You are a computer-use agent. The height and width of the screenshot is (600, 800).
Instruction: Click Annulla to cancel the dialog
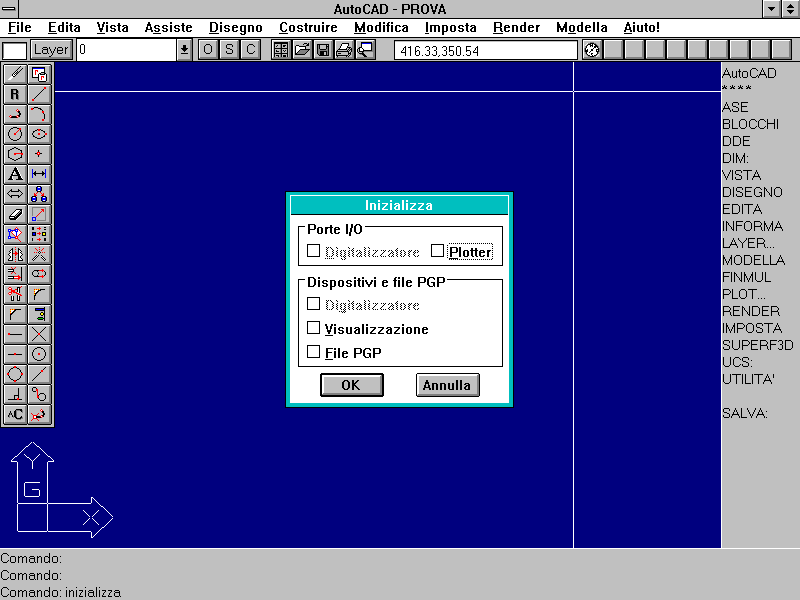pyautogui.click(x=447, y=385)
